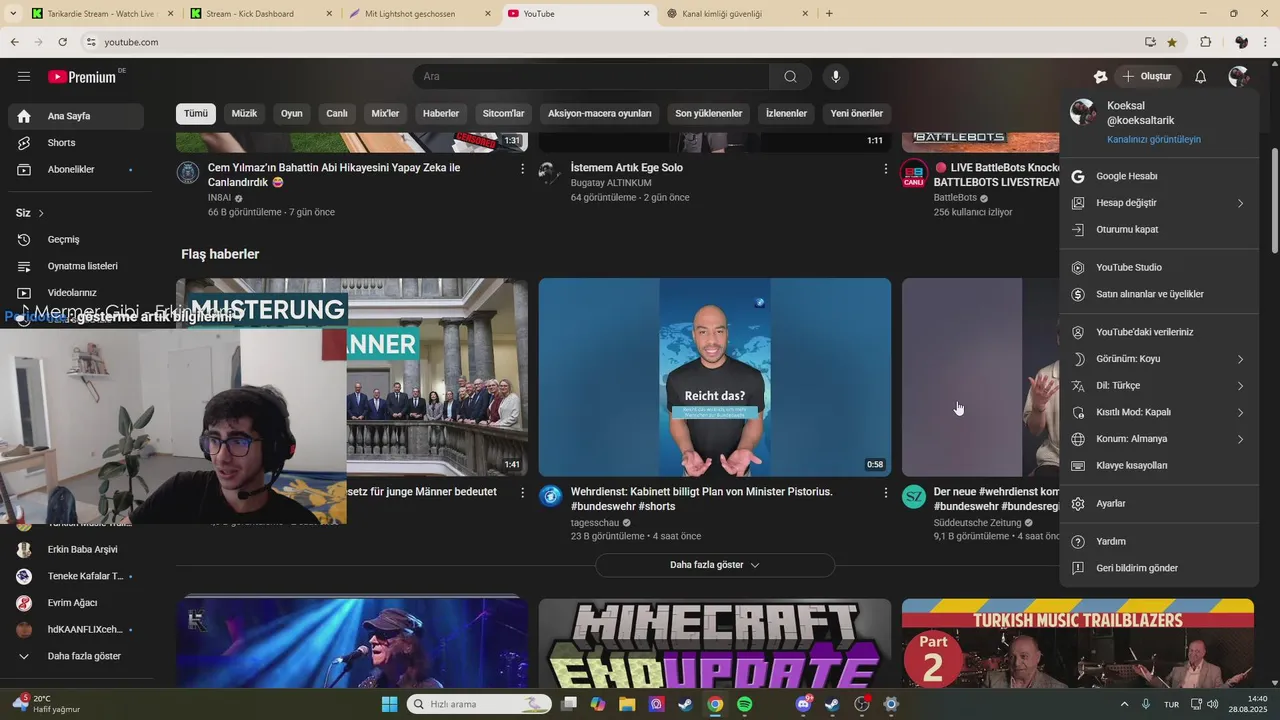This screenshot has height=720, width=1280.
Task: Expand Kısıtlı Mod: Kapalı submenu
Action: [x=1159, y=412]
